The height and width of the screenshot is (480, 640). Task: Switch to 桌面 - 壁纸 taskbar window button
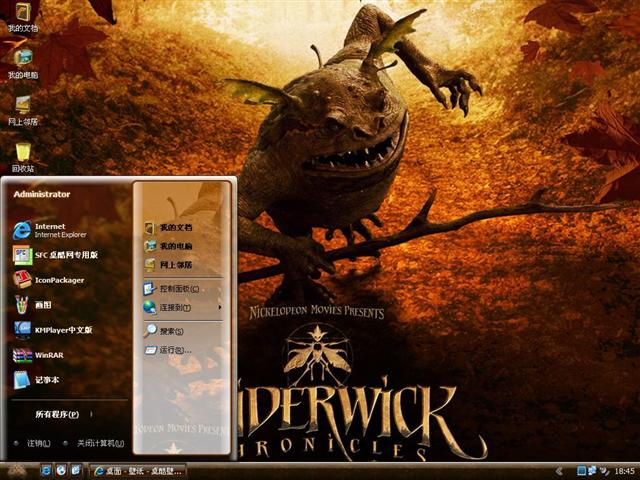click(138, 471)
